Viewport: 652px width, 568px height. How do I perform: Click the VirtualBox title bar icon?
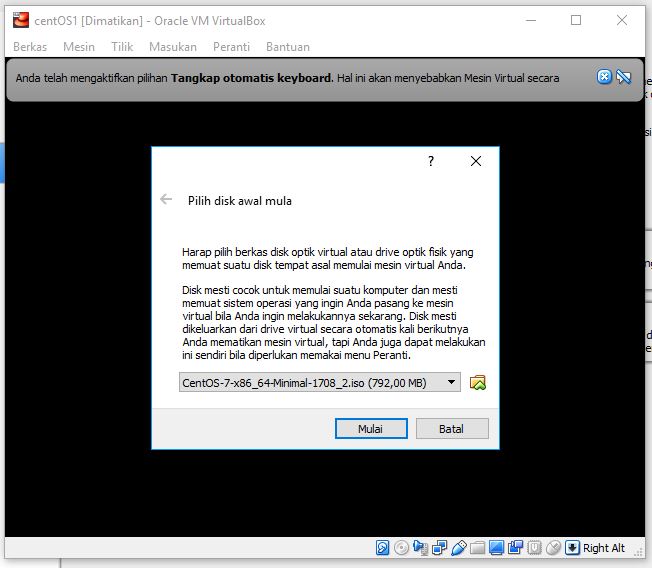tap(21, 20)
